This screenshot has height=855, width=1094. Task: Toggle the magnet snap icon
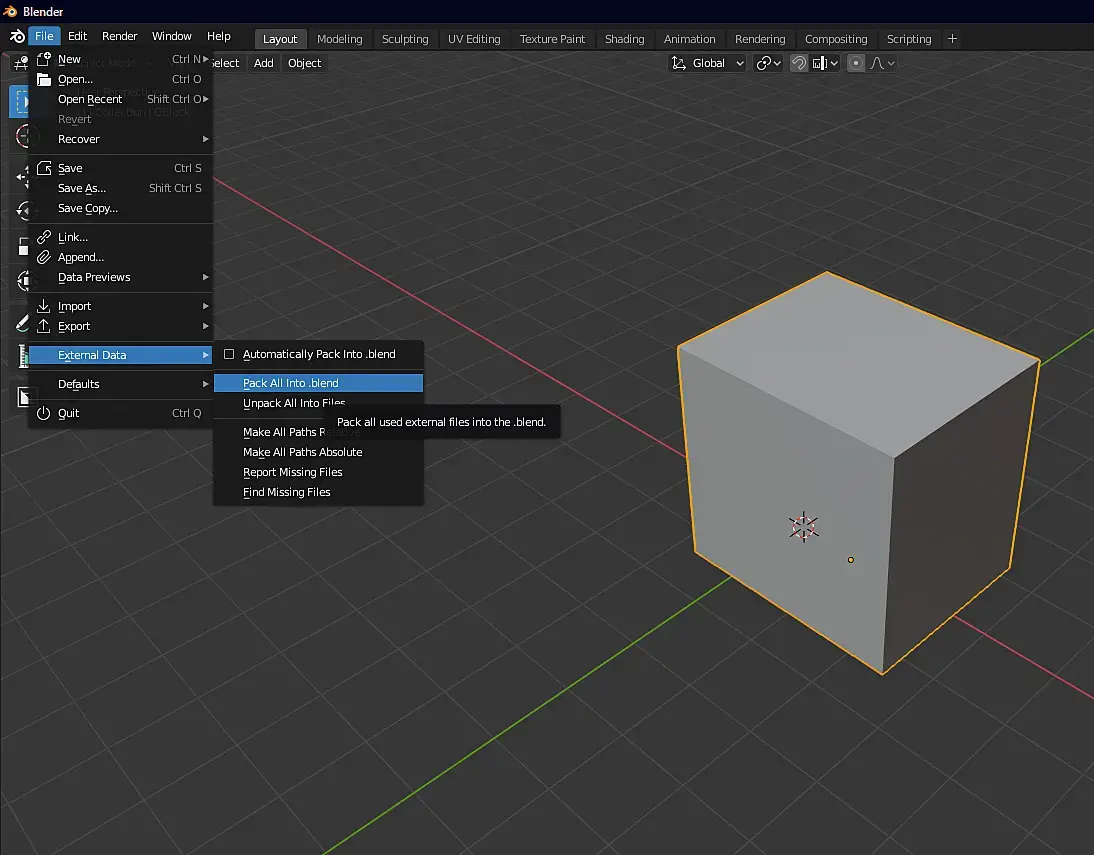coord(799,63)
